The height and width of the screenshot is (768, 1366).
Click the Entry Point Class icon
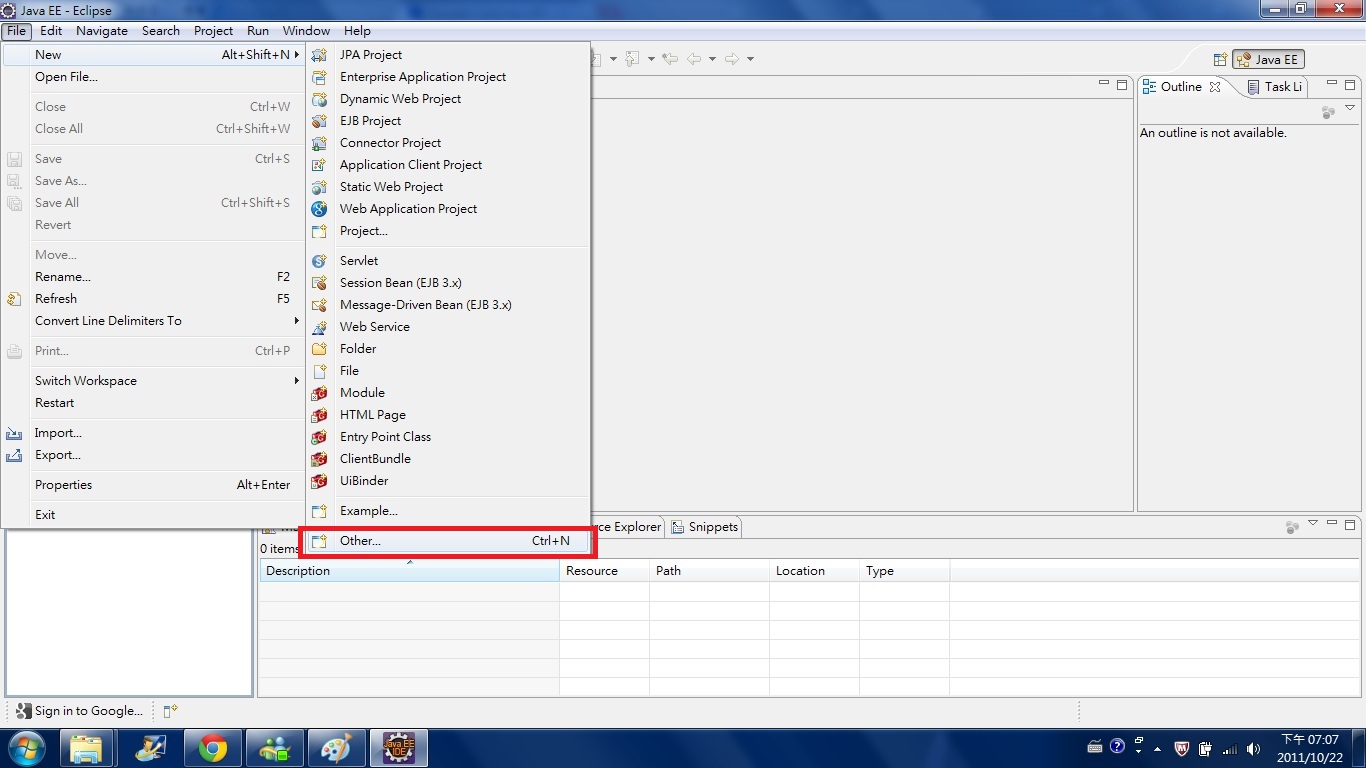click(x=319, y=437)
